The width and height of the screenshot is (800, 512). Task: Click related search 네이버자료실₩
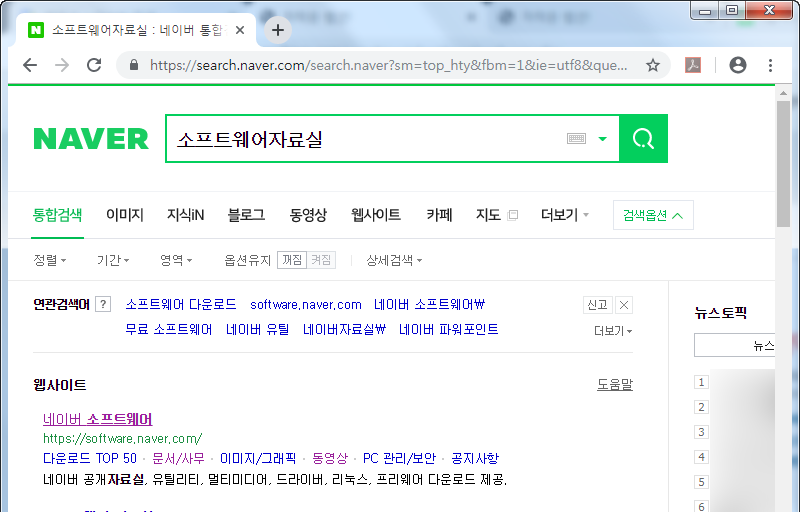(344, 329)
